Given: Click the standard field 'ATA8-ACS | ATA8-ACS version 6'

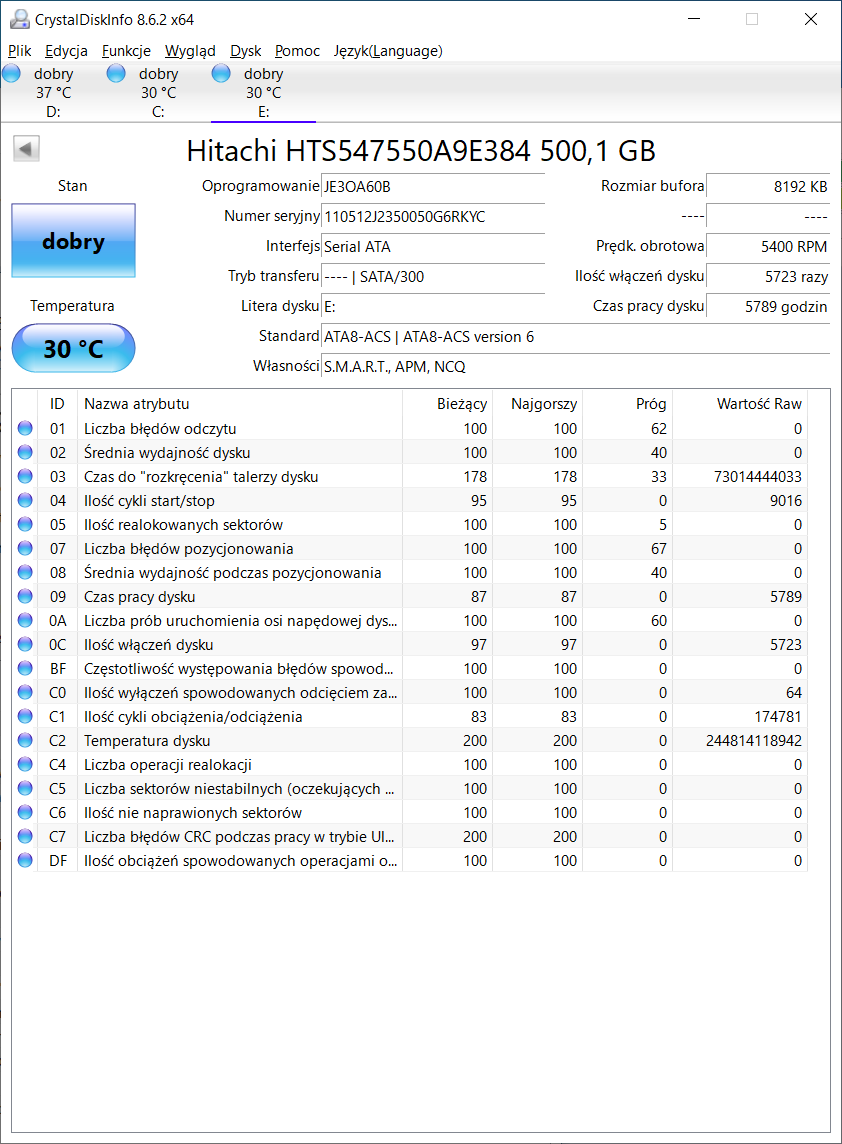Looking at the screenshot, I should [x=575, y=336].
